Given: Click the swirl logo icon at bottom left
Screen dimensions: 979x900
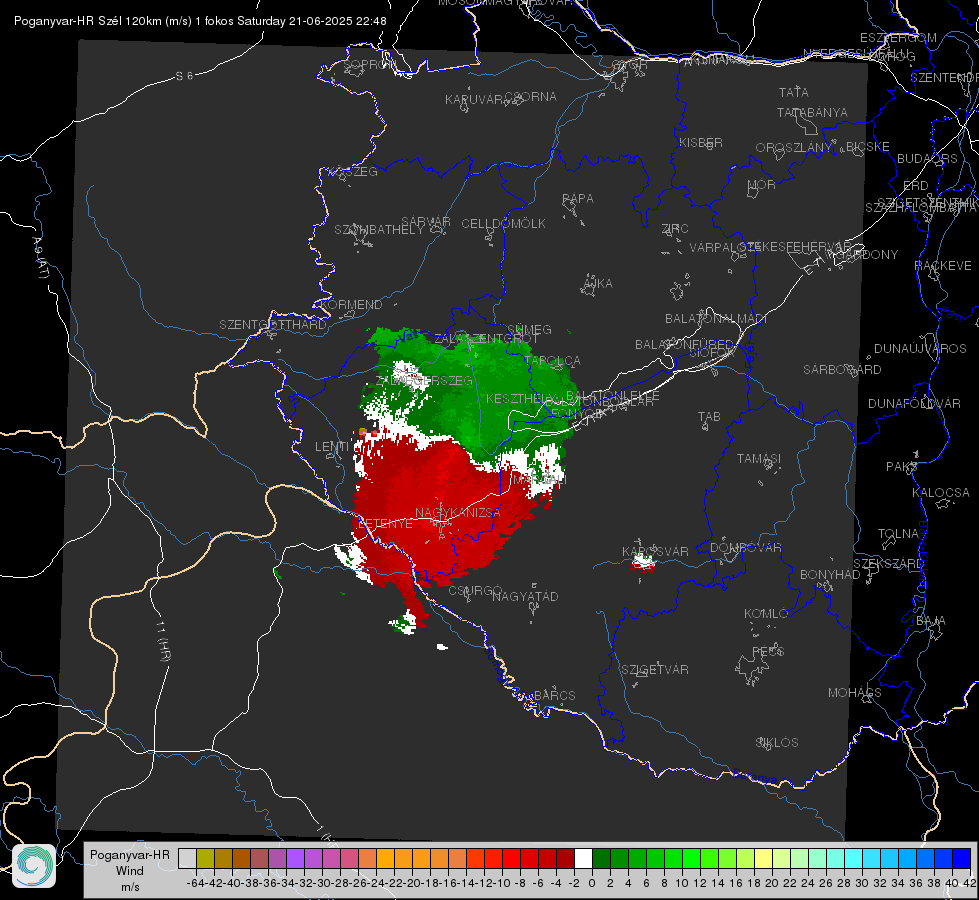Looking at the screenshot, I should (x=34, y=866).
